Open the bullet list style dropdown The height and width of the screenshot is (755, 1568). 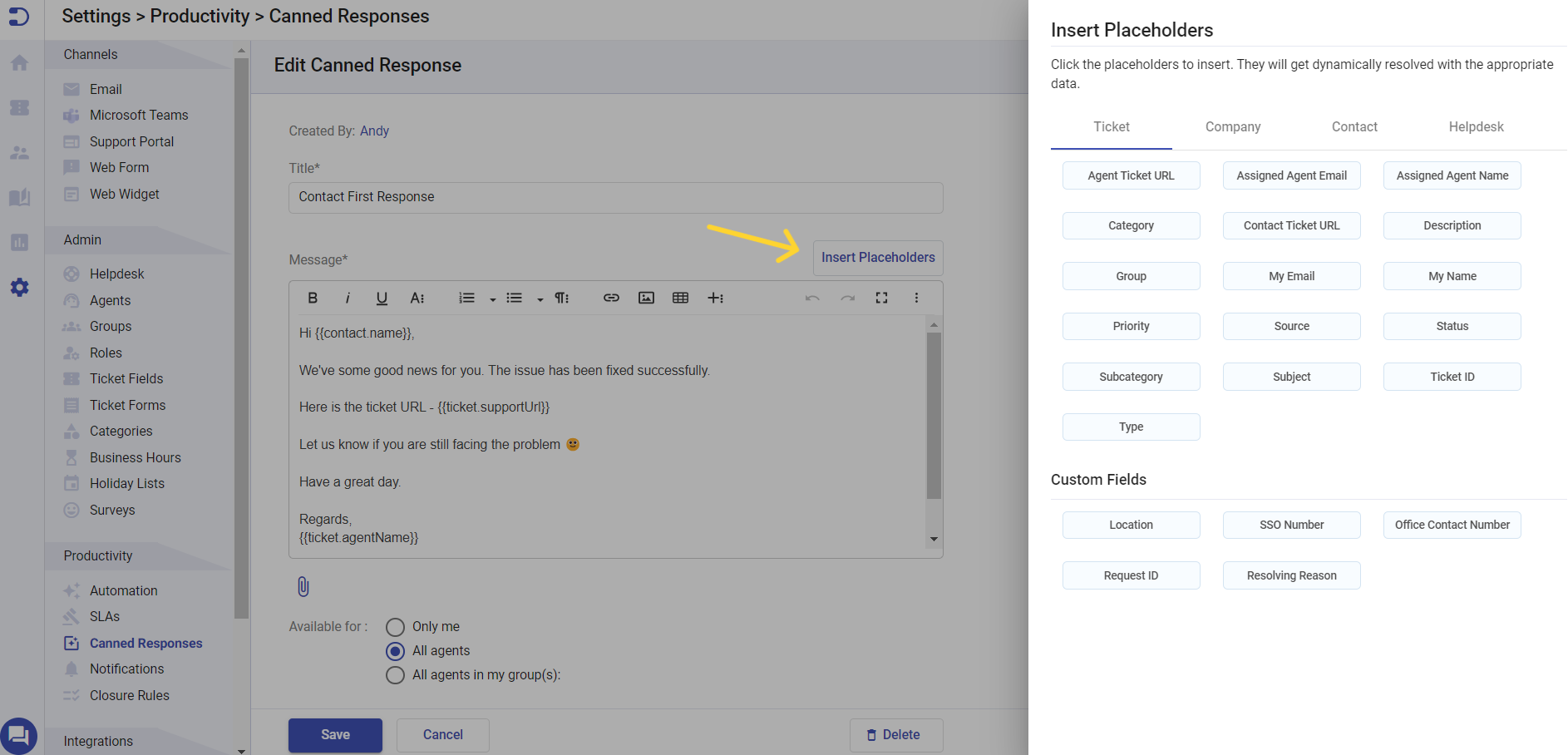tap(540, 298)
